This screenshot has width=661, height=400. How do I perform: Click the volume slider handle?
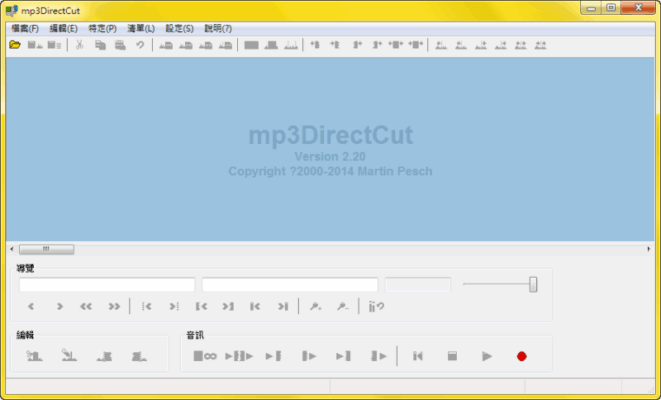click(533, 285)
